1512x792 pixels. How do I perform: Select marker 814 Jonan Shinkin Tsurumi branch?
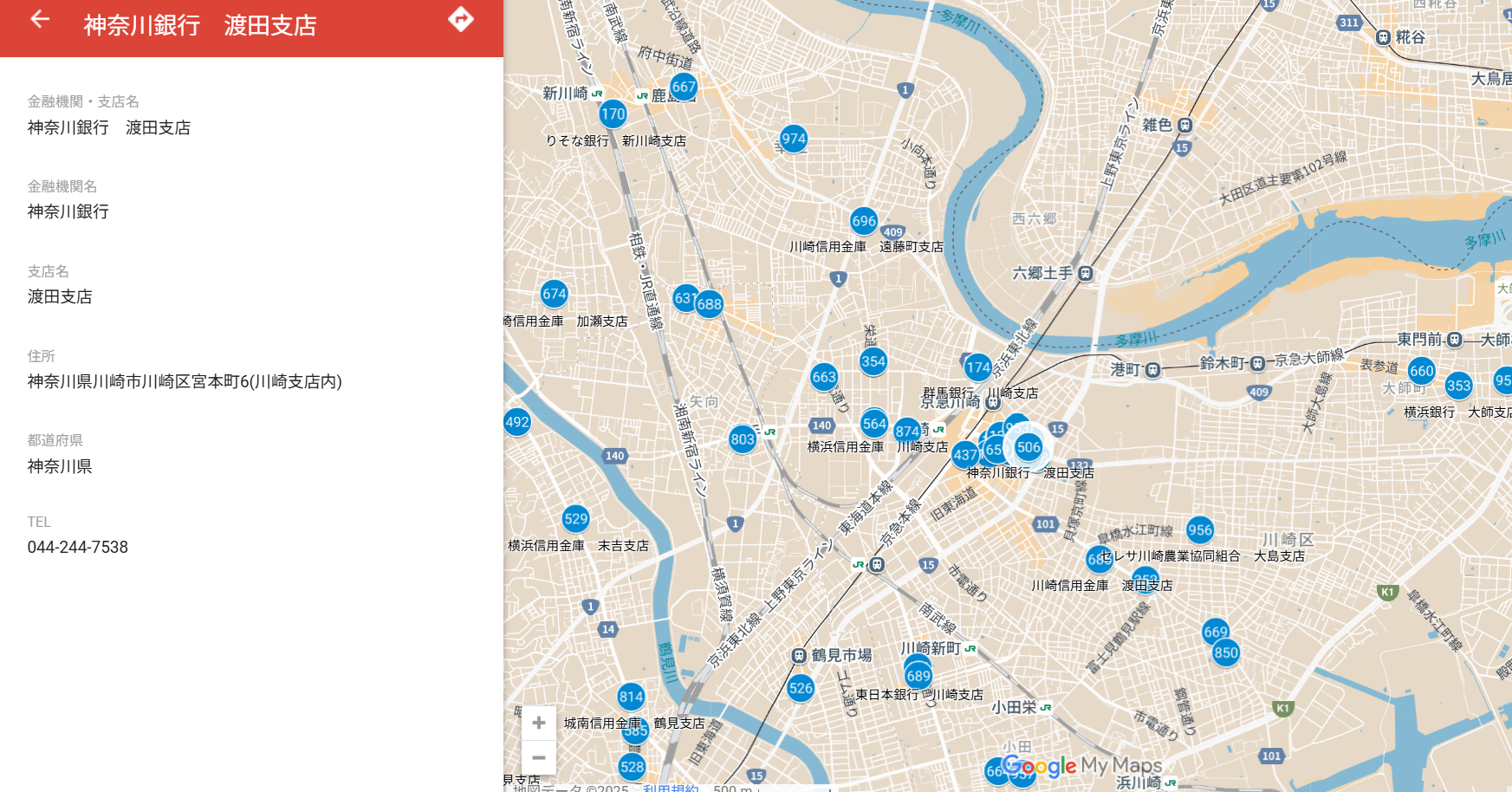631,697
